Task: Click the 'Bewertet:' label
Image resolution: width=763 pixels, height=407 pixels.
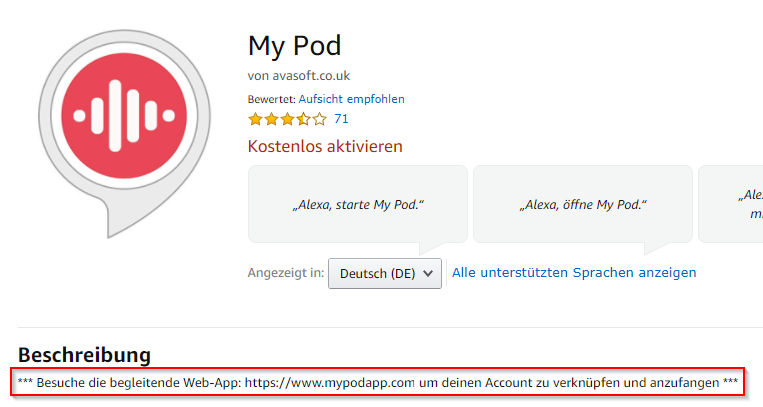Action: [x=272, y=99]
